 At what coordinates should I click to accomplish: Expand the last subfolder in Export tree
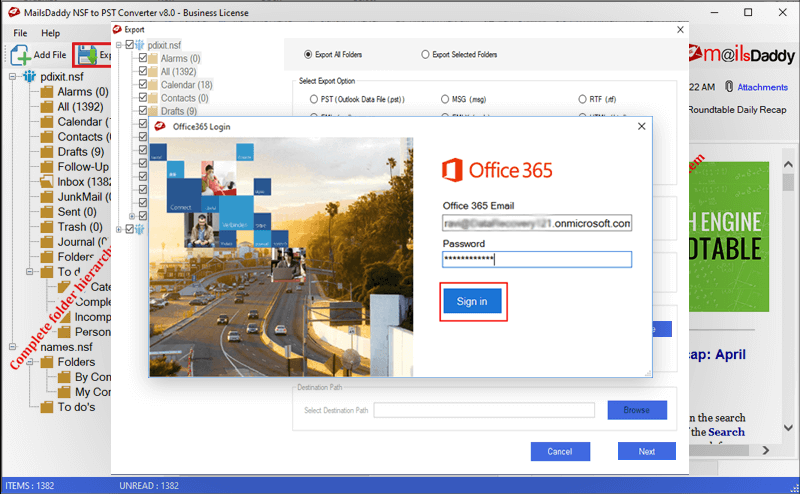[132, 216]
